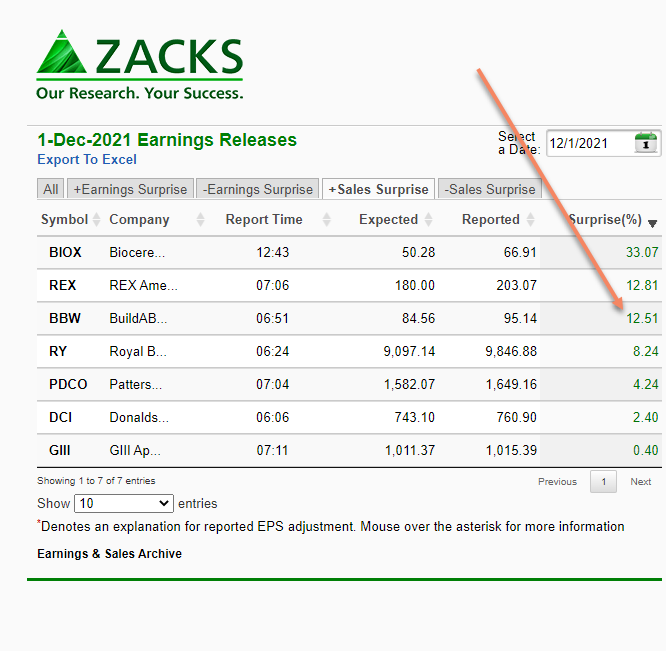Select the +Sales Surprise tab
The height and width of the screenshot is (651, 666).
click(378, 189)
